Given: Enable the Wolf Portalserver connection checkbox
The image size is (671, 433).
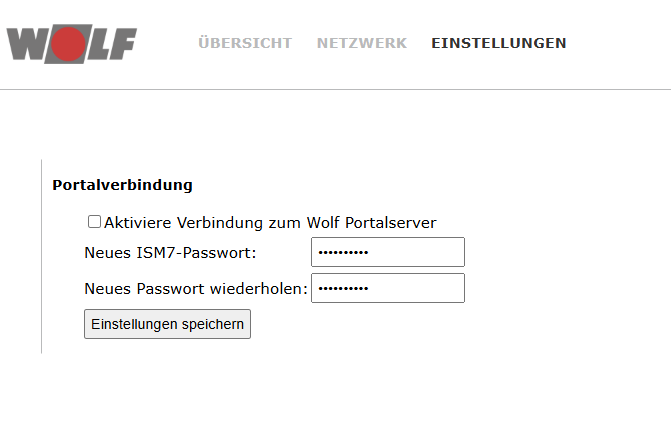Looking at the screenshot, I should pos(95,222).
